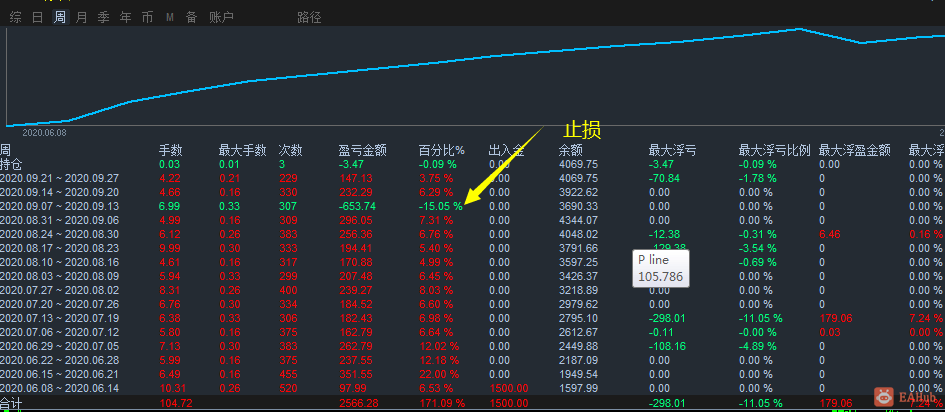Click the 104.72 total lots cell
Screen dimensions: 945x412
pyautogui.click(x=175, y=402)
